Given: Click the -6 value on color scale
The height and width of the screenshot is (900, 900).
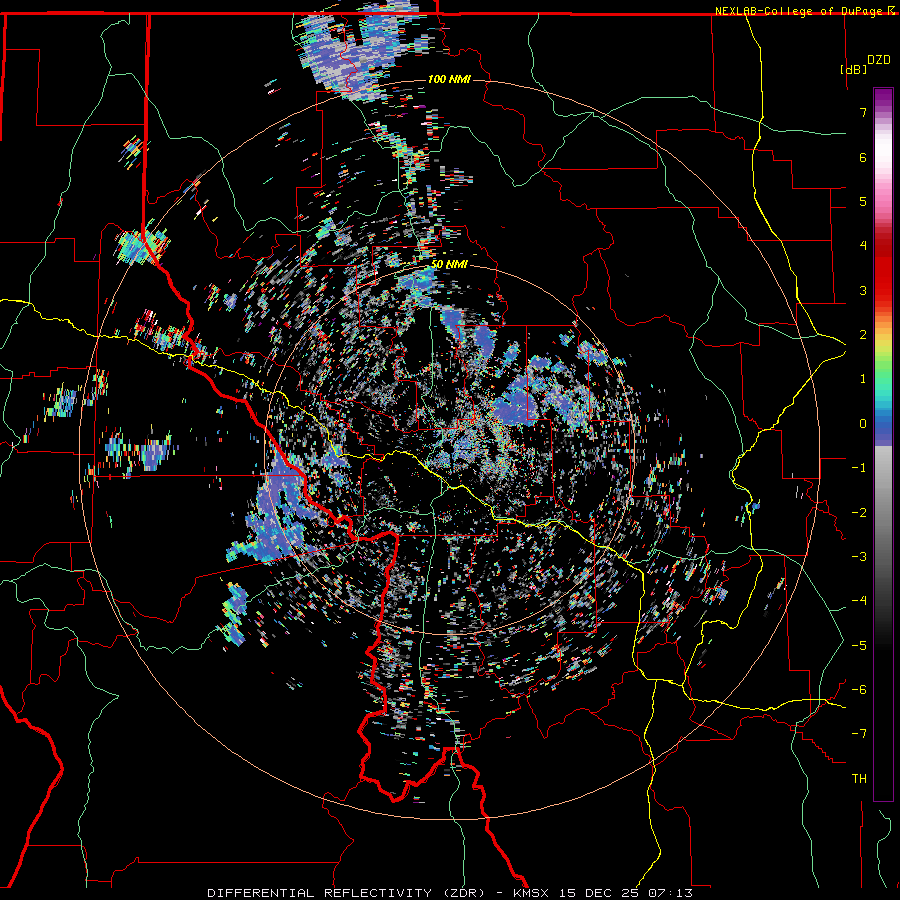Looking at the screenshot, I should click(859, 690).
